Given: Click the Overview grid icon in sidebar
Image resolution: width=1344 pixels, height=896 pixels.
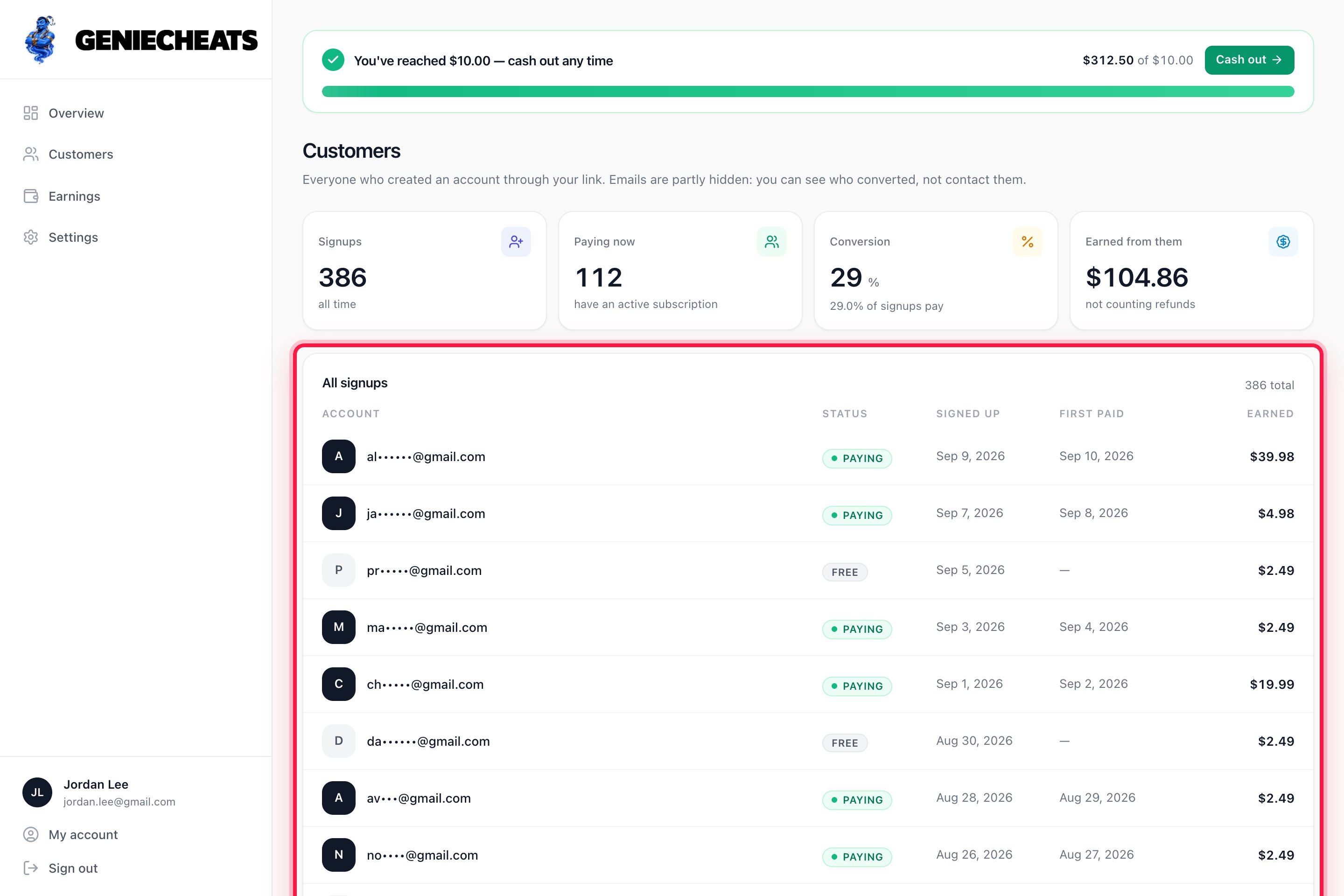Looking at the screenshot, I should (31, 113).
